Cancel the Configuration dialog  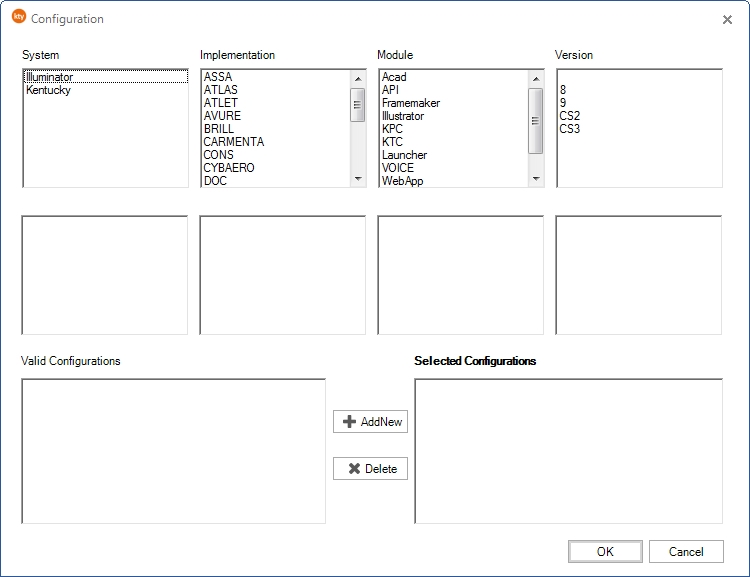coord(685,551)
